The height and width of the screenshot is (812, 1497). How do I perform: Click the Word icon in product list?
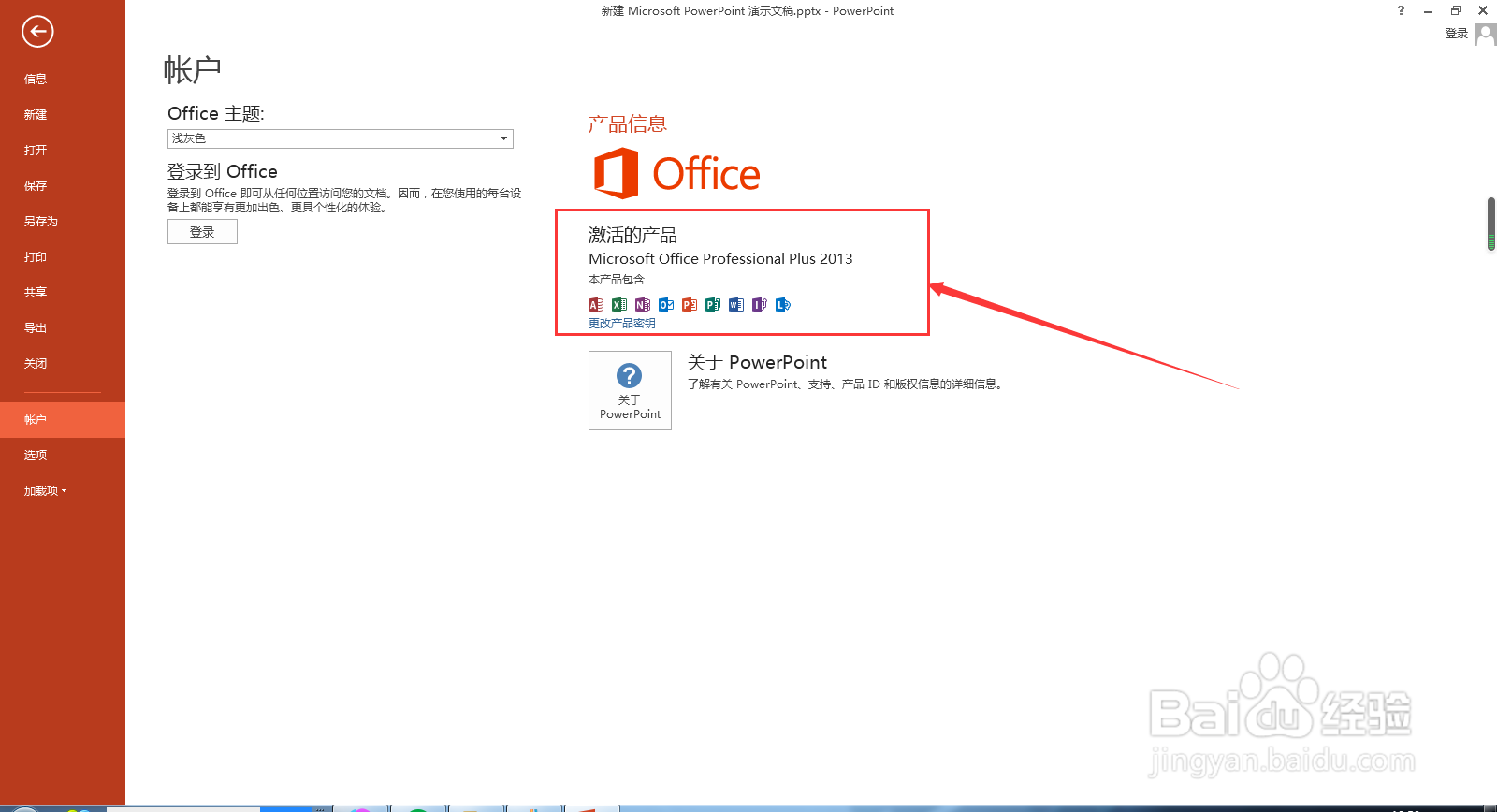click(x=736, y=305)
